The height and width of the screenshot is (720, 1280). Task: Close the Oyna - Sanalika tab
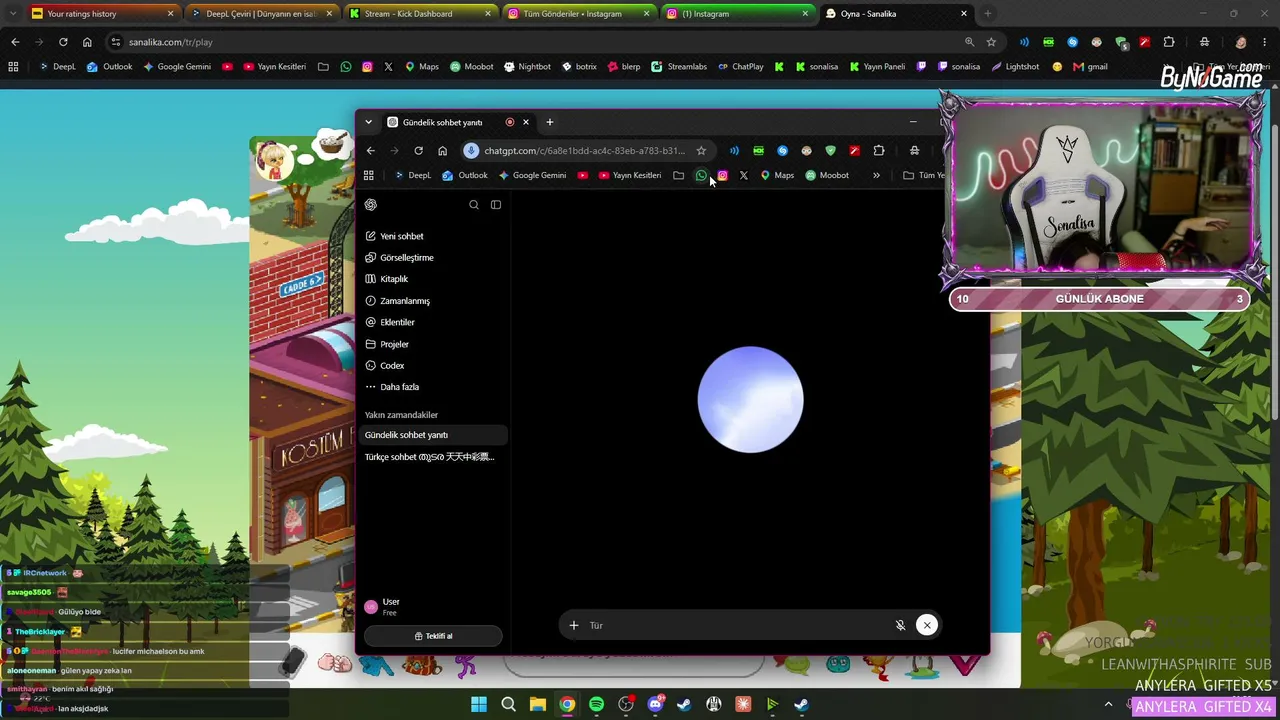click(964, 14)
